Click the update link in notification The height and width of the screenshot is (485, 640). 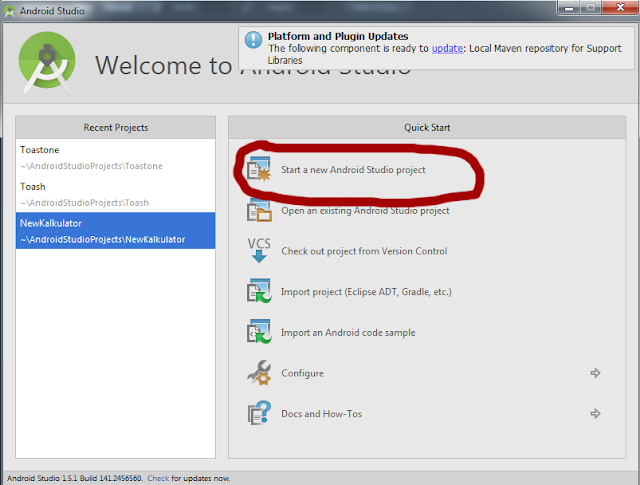pos(447,48)
